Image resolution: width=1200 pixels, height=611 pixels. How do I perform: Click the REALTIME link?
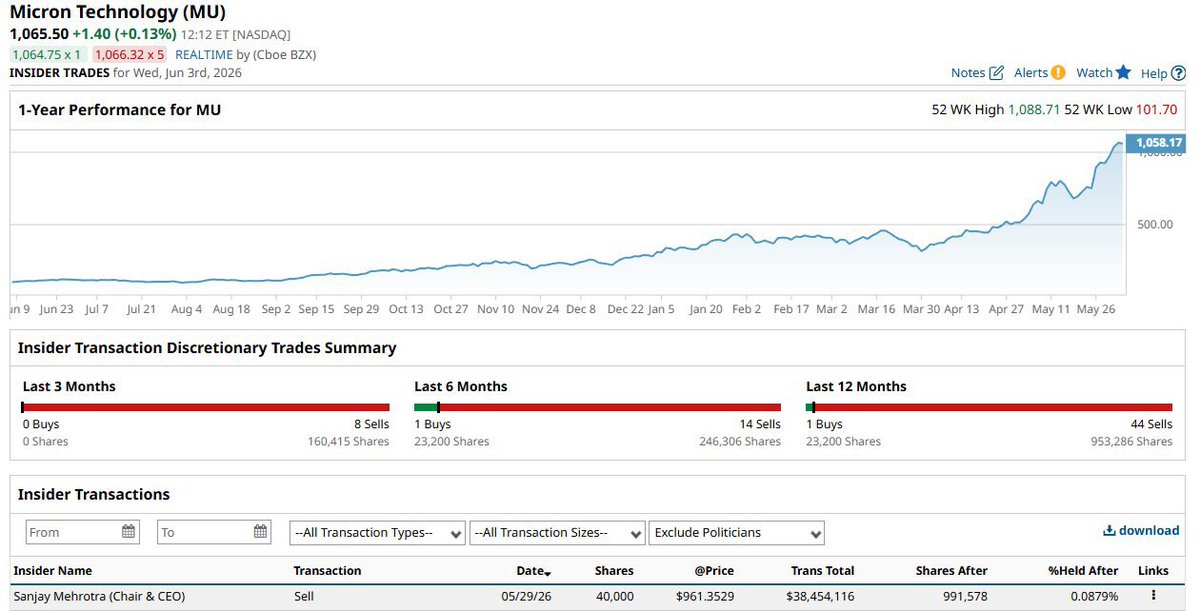tap(204, 55)
